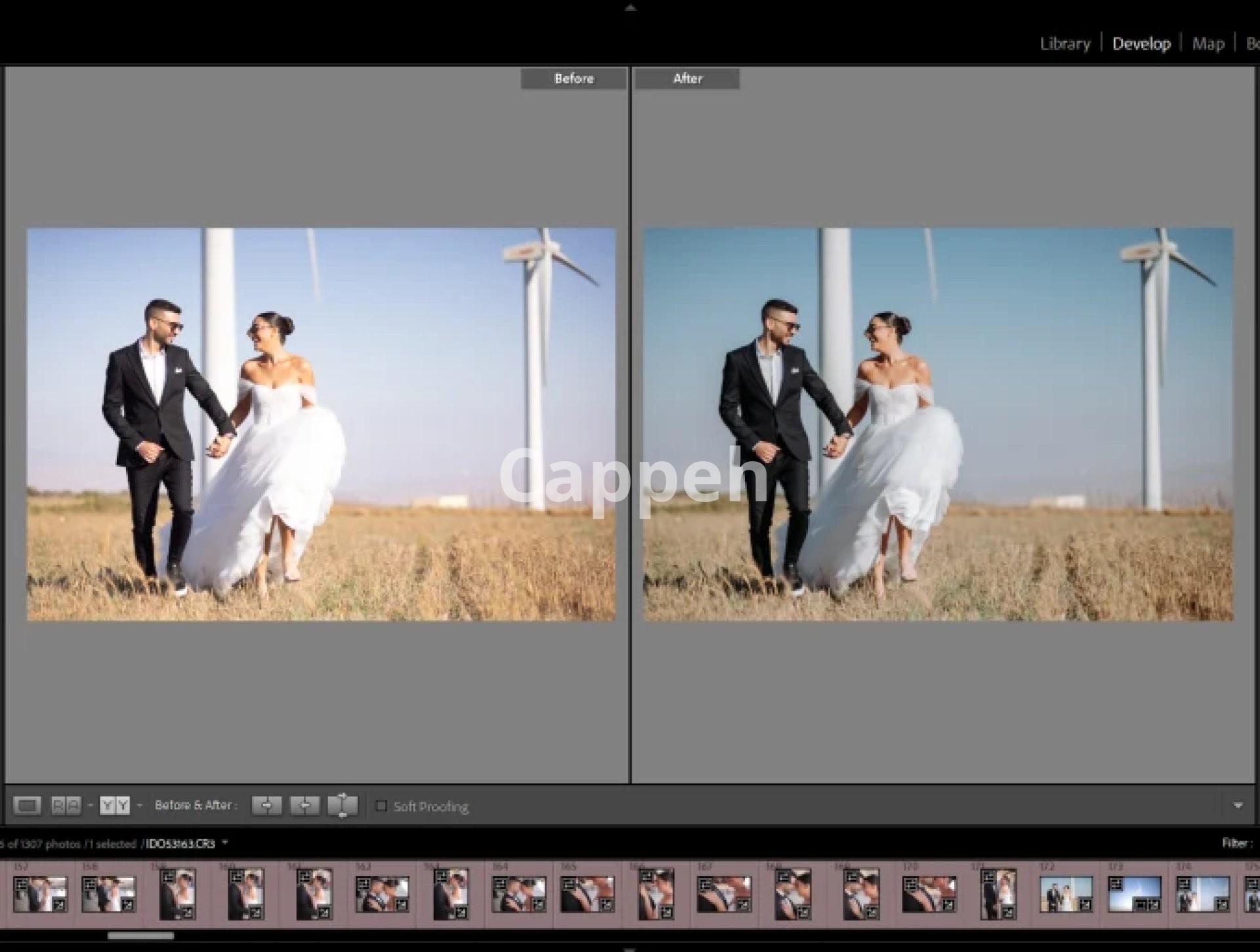Screen dimensions: 1260x952
Task: Copy After settings to Before arrow
Action: (x=304, y=805)
